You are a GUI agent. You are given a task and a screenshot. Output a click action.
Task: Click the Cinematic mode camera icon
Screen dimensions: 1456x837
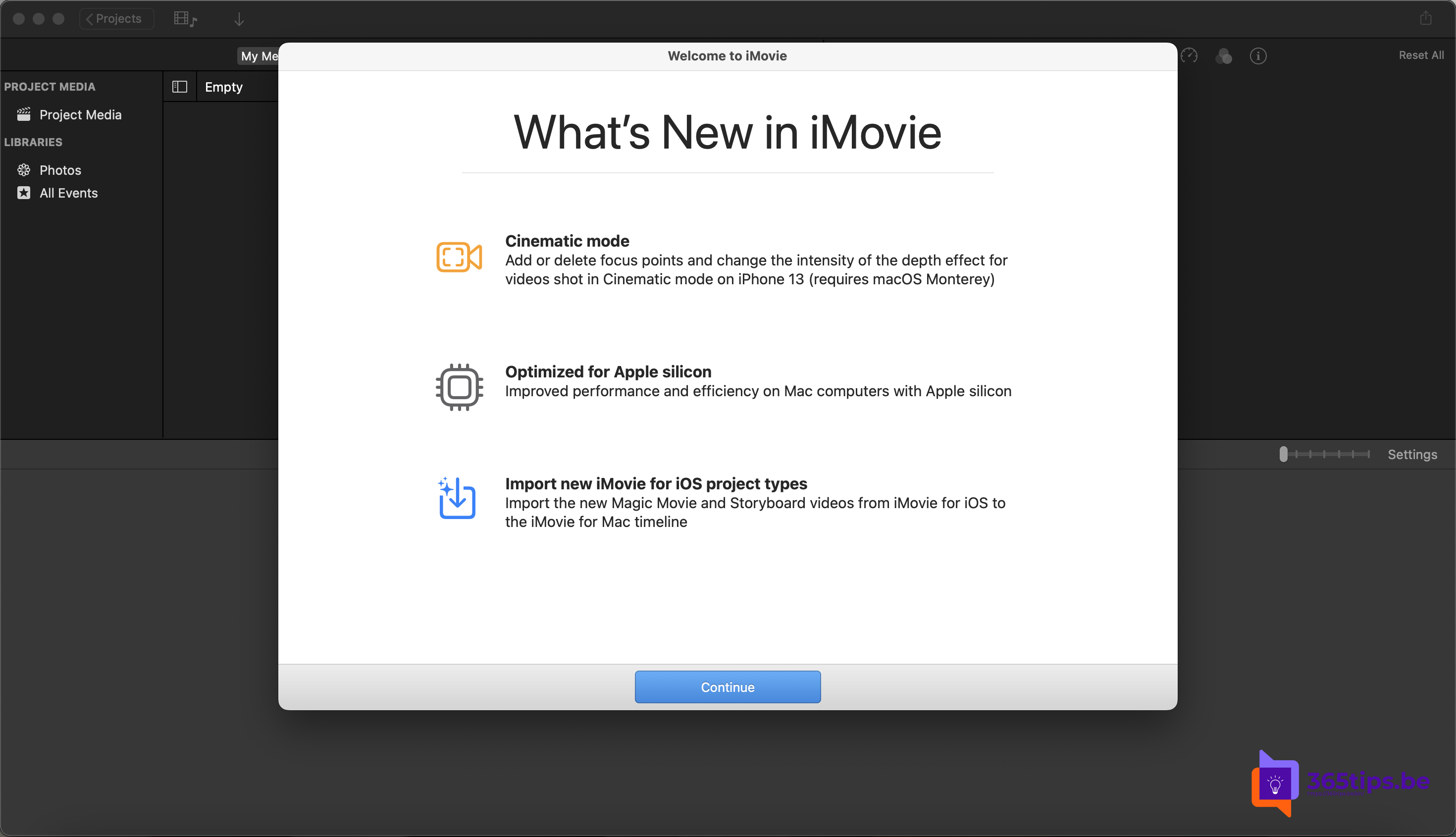coord(459,257)
